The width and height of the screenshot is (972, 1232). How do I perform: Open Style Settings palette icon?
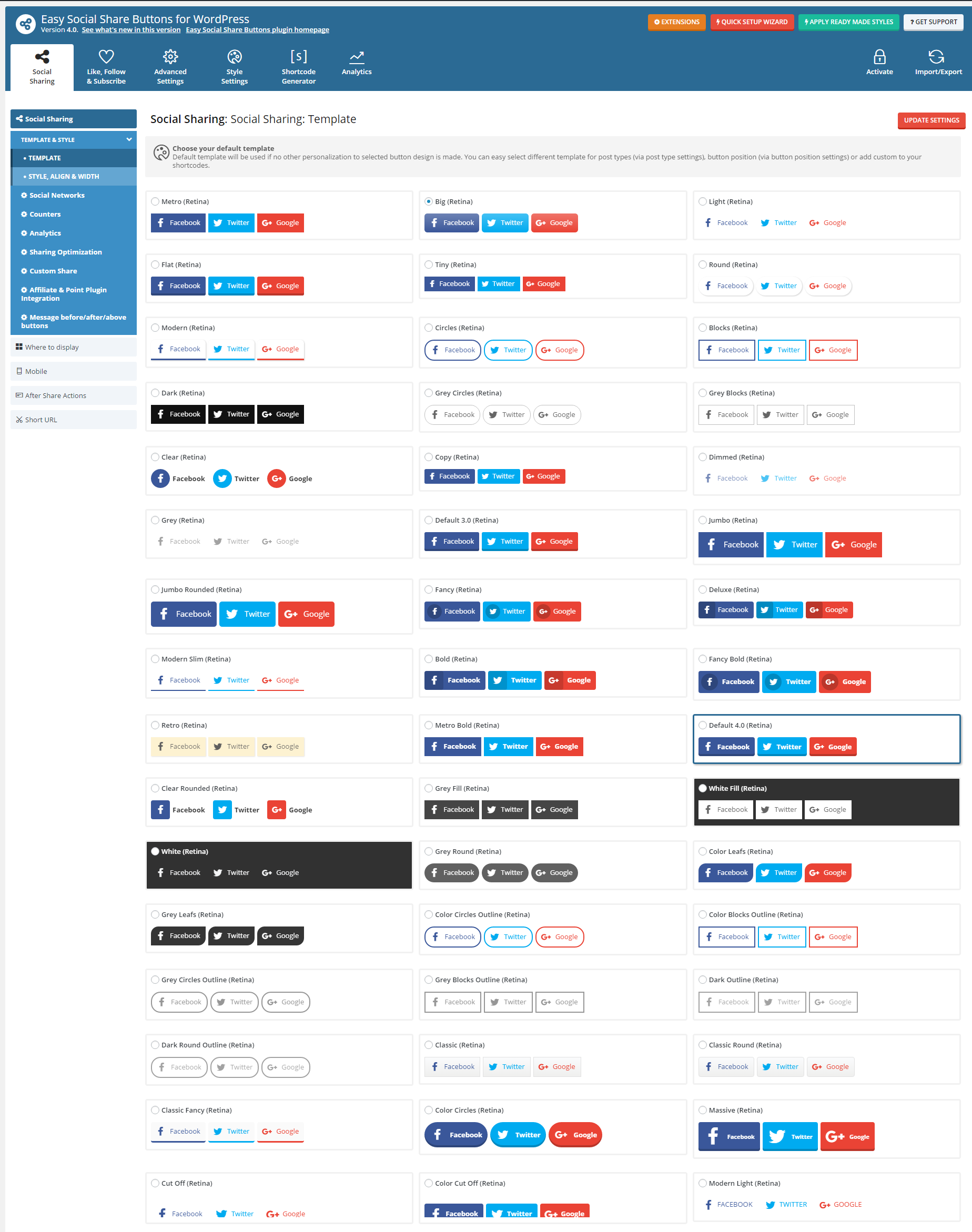tap(234, 57)
